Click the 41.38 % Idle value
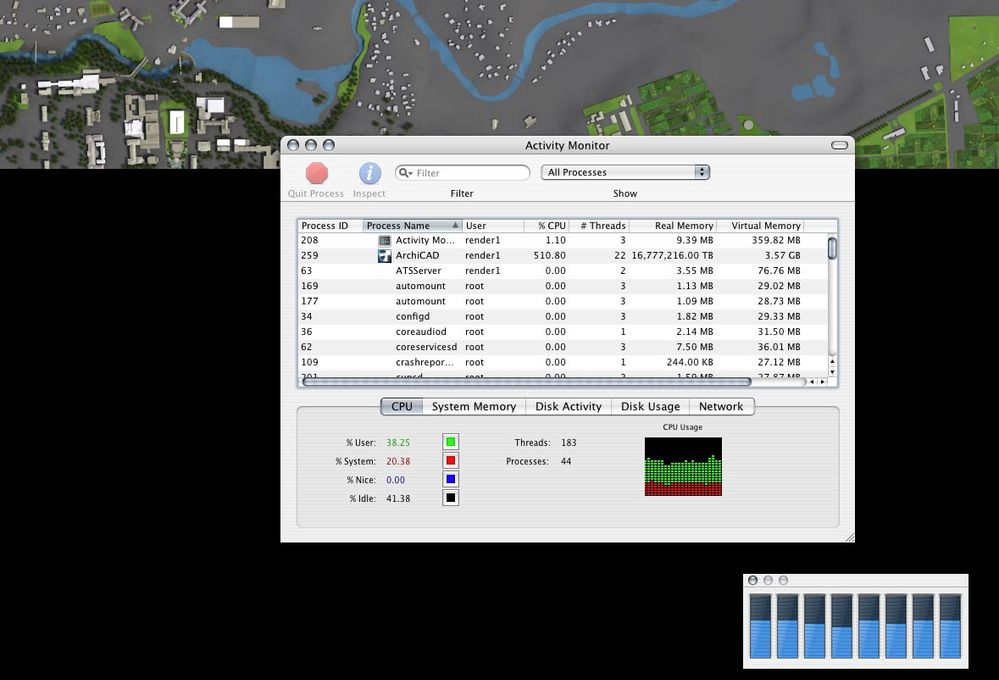The width and height of the screenshot is (999, 680). tap(398, 498)
